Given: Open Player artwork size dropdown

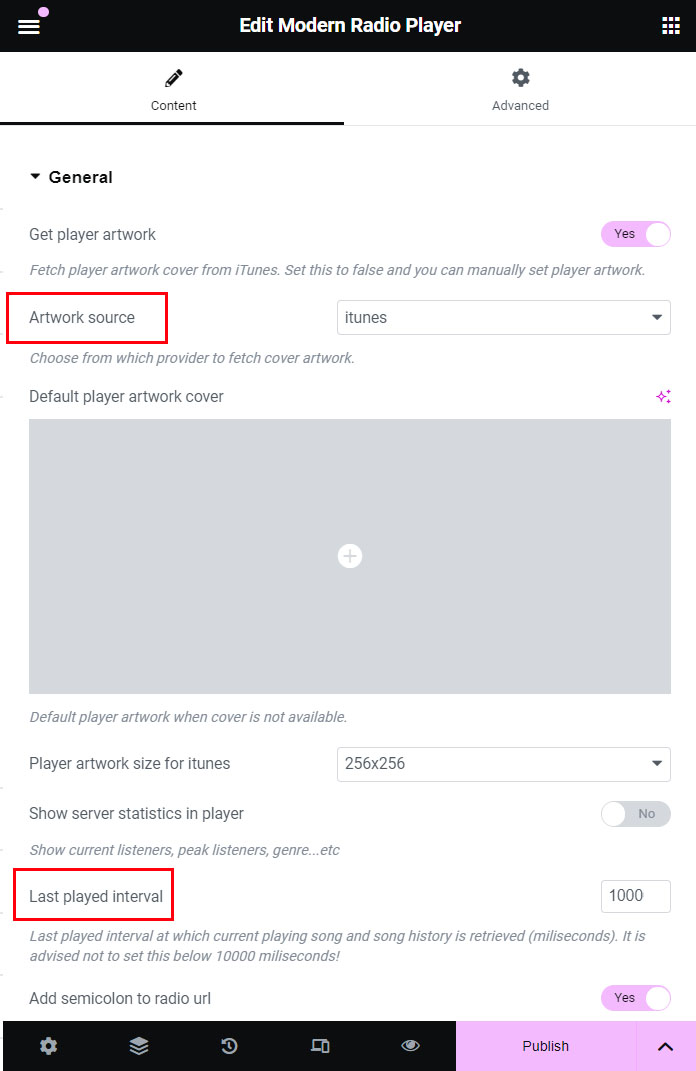Looking at the screenshot, I should (x=503, y=764).
